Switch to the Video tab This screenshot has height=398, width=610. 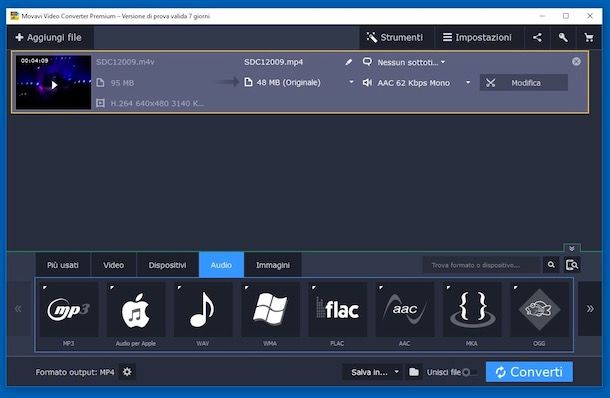pyautogui.click(x=113, y=265)
